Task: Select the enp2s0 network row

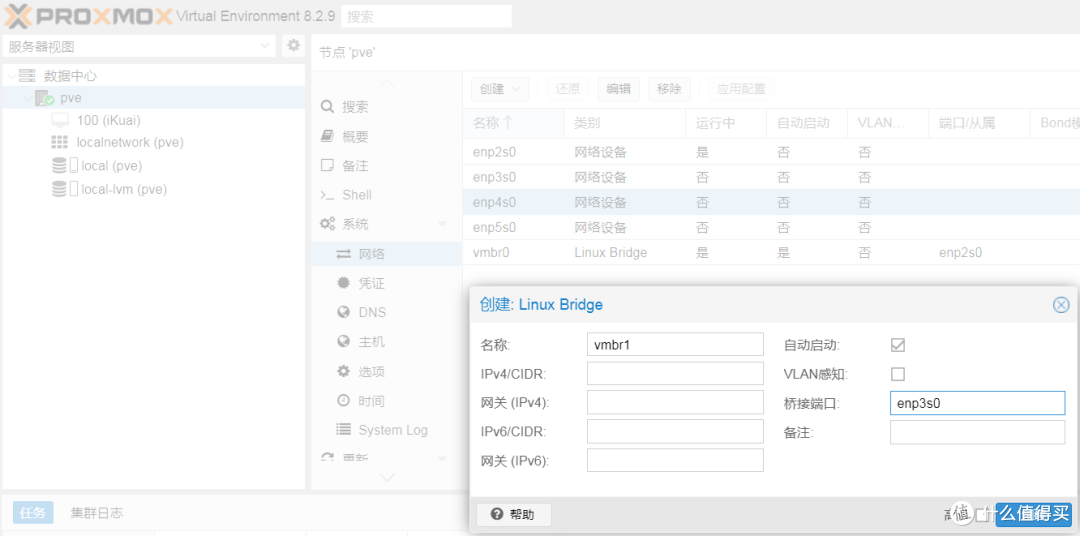Action: [x=771, y=152]
